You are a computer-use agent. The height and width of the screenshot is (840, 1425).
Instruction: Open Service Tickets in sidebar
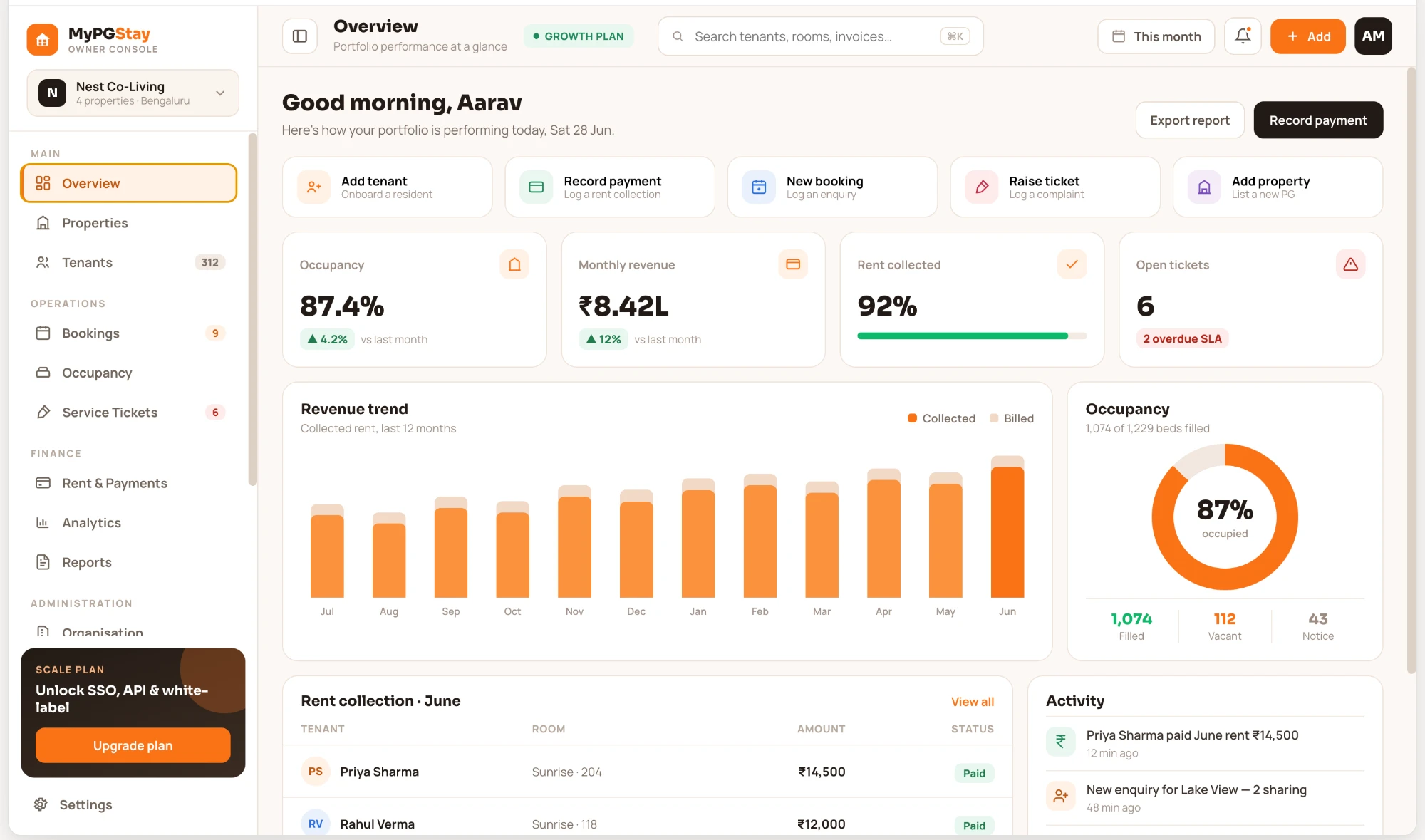coord(128,413)
